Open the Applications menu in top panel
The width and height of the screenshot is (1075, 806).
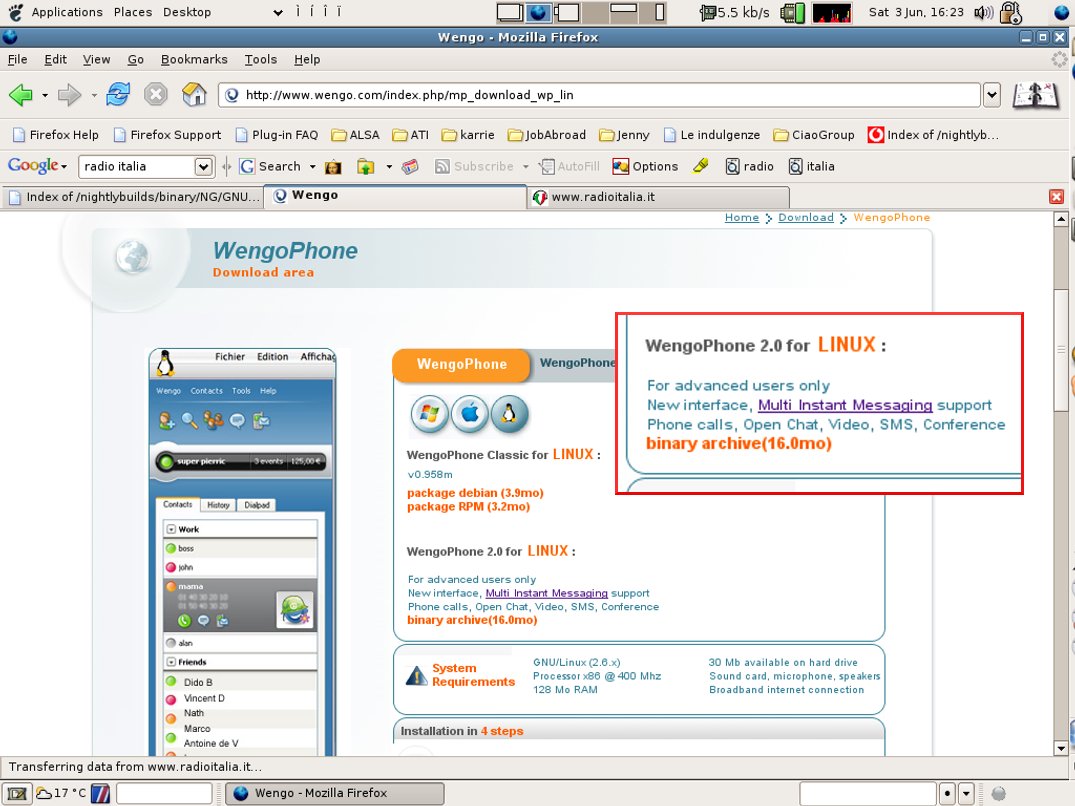pos(67,12)
